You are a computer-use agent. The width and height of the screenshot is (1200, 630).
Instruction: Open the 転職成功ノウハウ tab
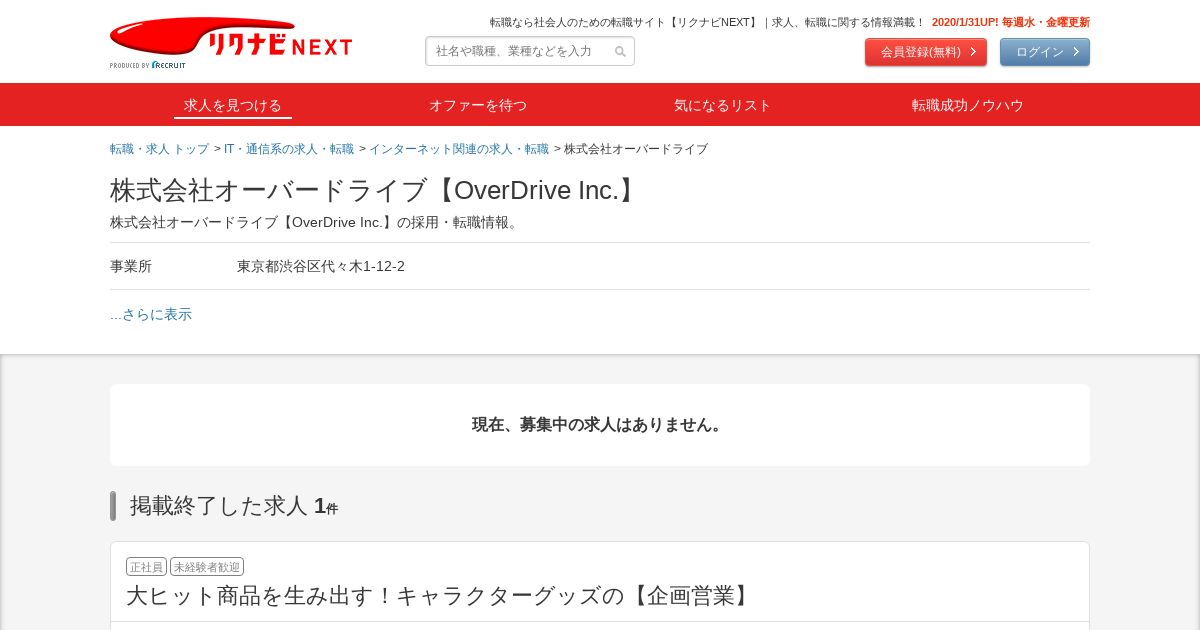click(x=968, y=105)
